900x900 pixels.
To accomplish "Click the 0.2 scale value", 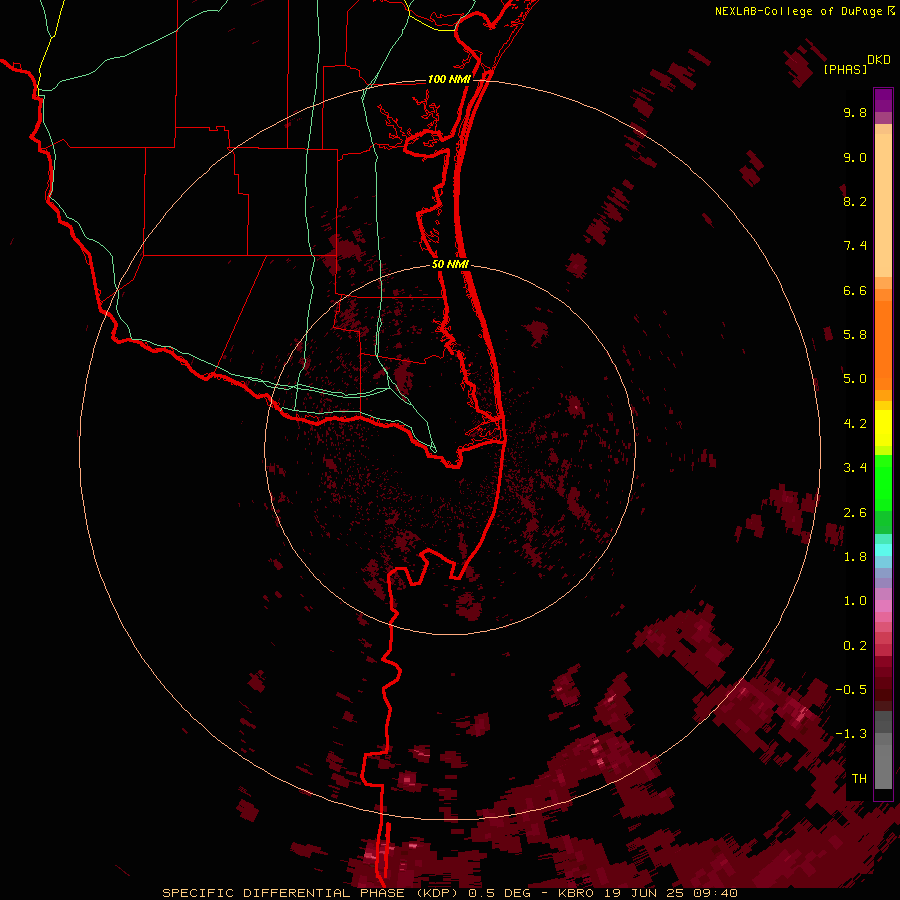I will pyautogui.click(x=855, y=646).
